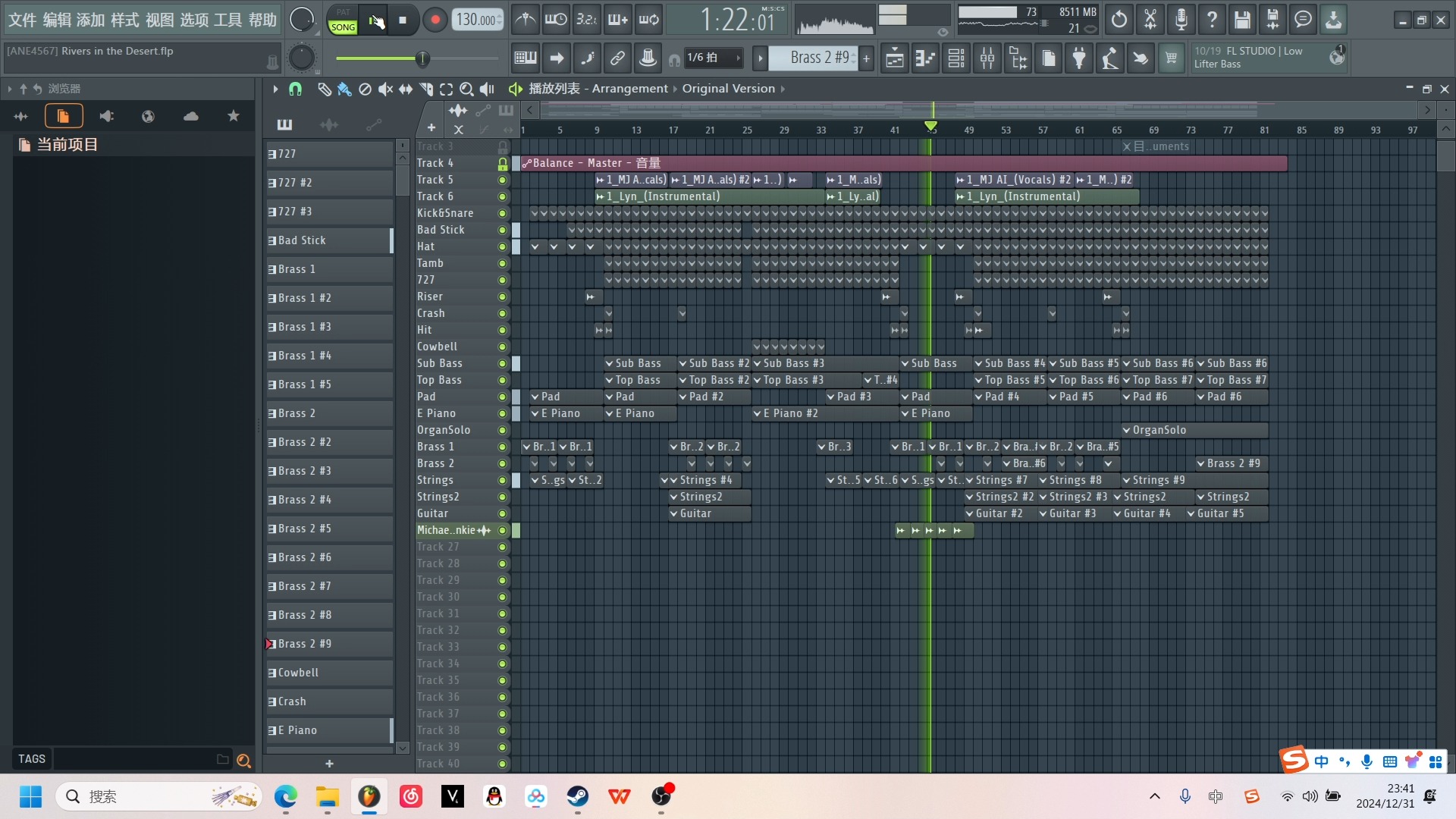Mute the OrganSolo track
This screenshot has height=819, width=1456.
(x=502, y=430)
